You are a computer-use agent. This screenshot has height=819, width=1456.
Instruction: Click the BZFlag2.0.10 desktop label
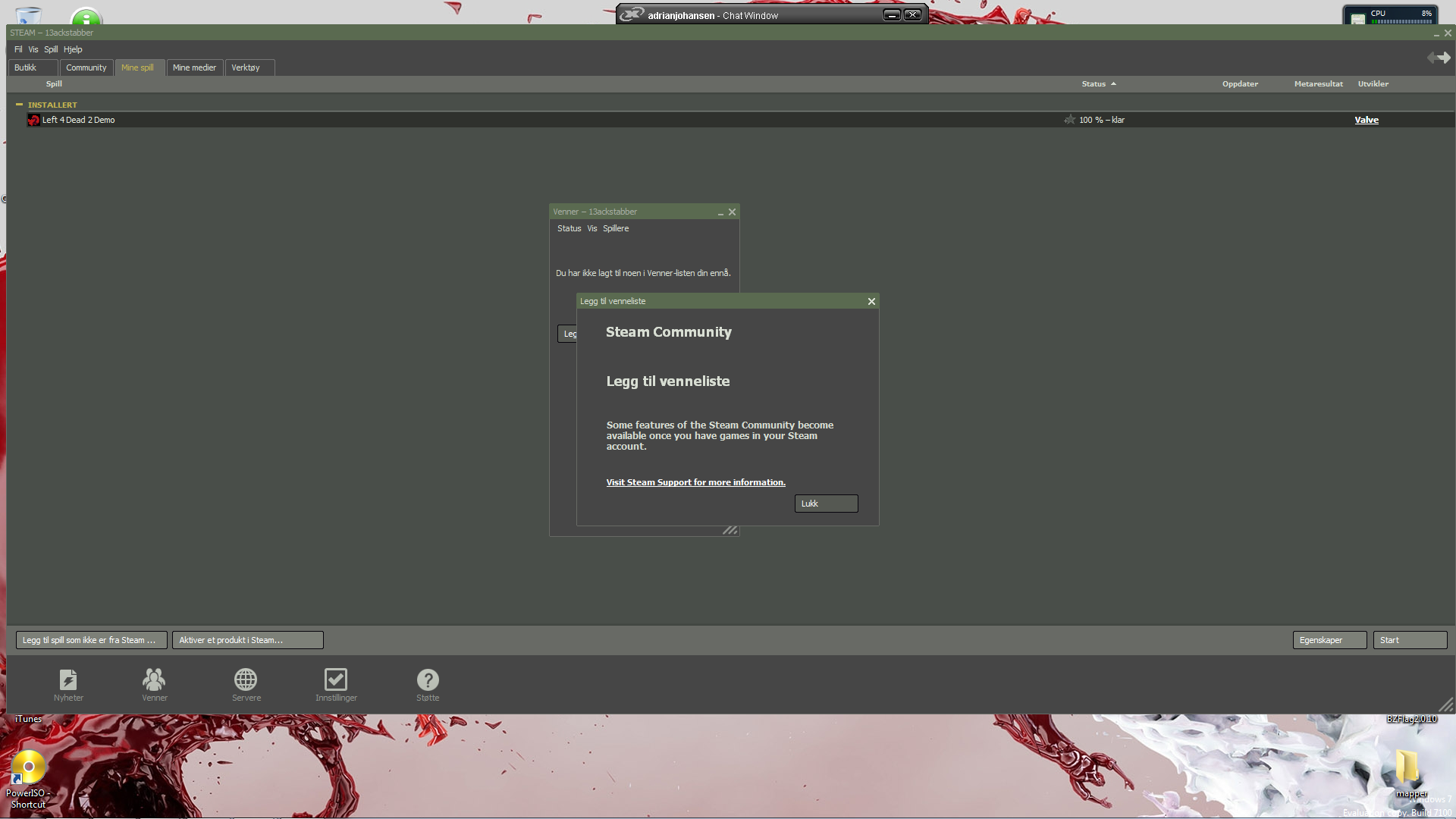1411,719
